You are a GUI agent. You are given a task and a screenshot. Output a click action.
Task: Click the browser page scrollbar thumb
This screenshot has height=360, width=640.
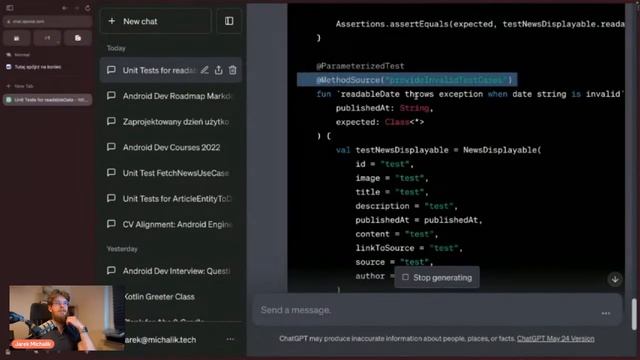(634, 314)
